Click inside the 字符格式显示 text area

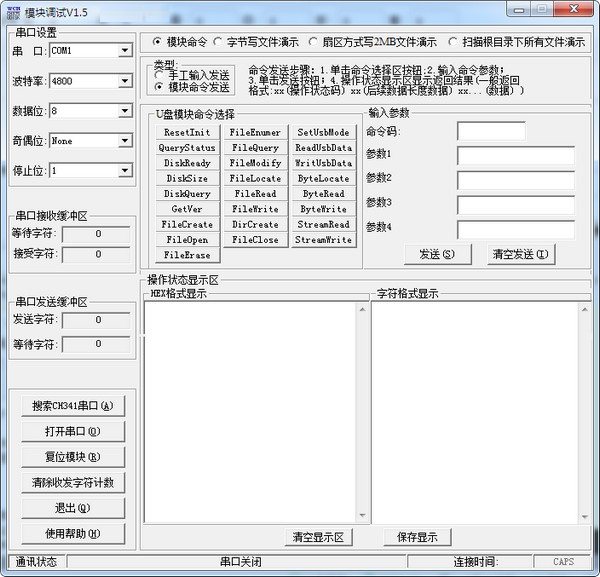click(474, 412)
